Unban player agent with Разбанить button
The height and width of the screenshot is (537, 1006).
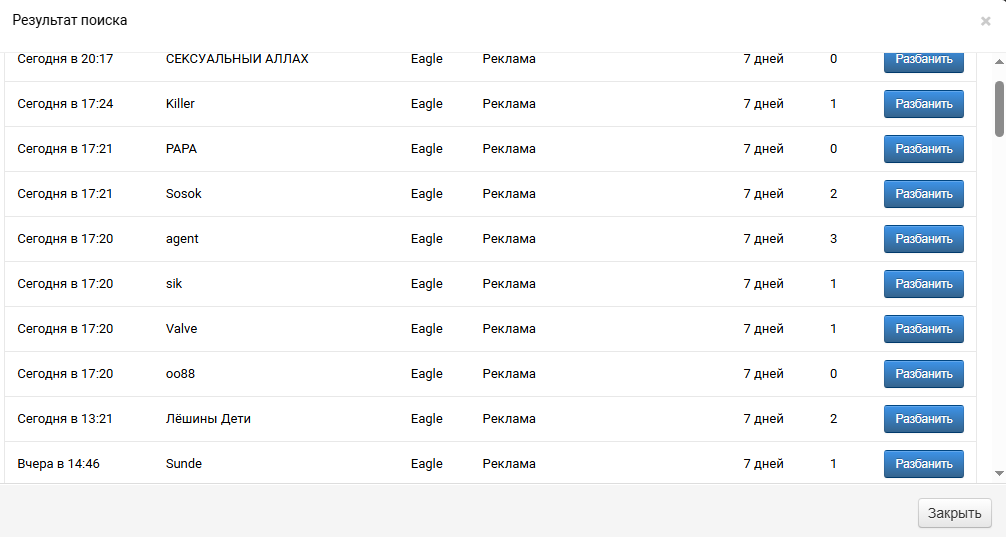(923, 239)
